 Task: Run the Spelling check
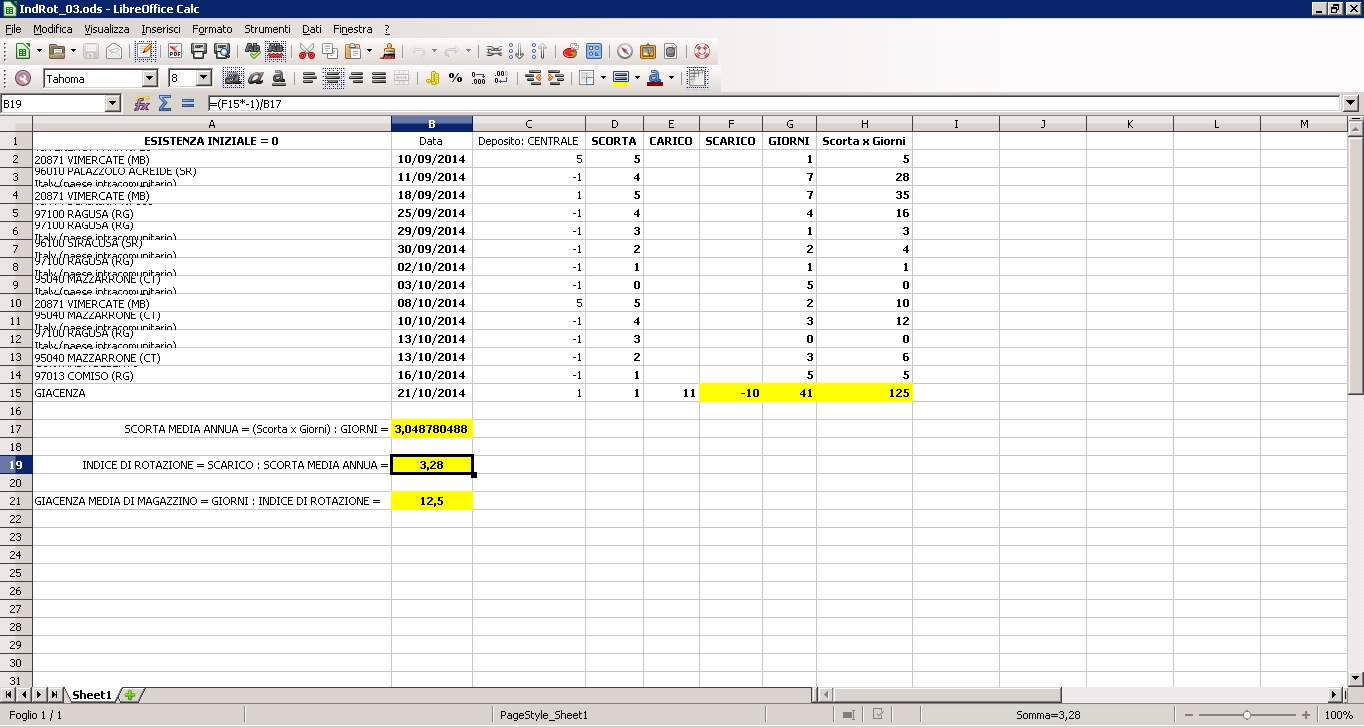coord(252,51)
